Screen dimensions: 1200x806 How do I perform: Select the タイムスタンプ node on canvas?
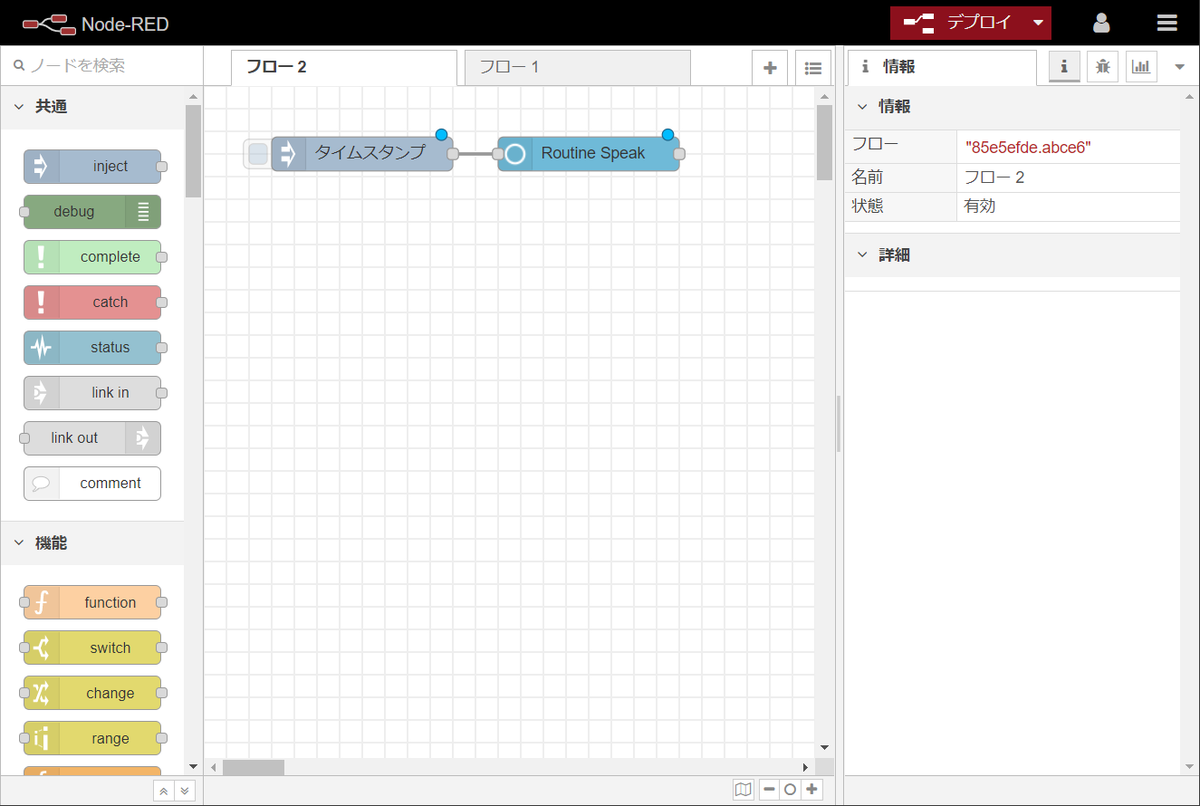click(362, 154)
